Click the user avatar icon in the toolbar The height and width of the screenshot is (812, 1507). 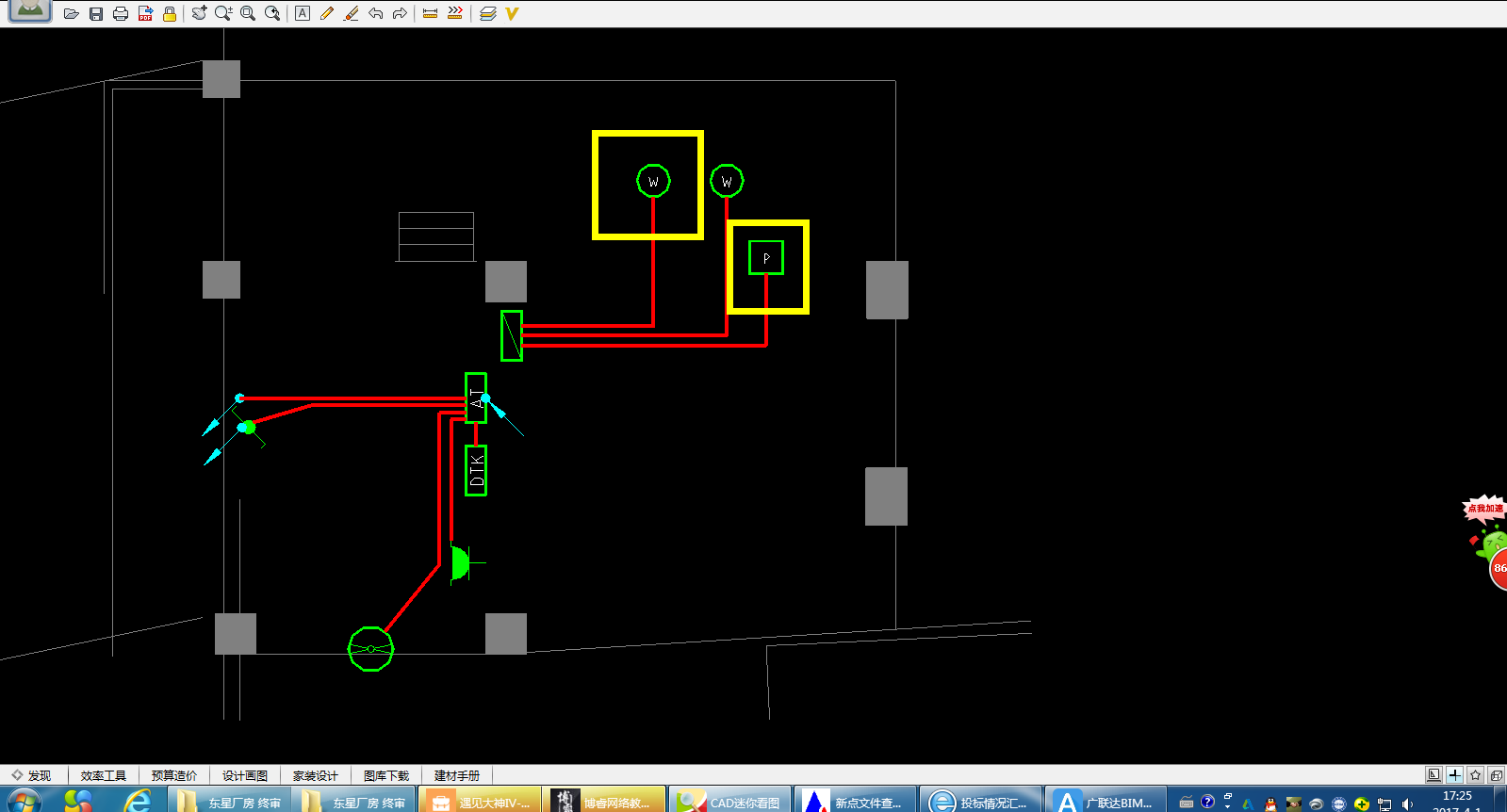pyautogui.click(x=30, y=10)
